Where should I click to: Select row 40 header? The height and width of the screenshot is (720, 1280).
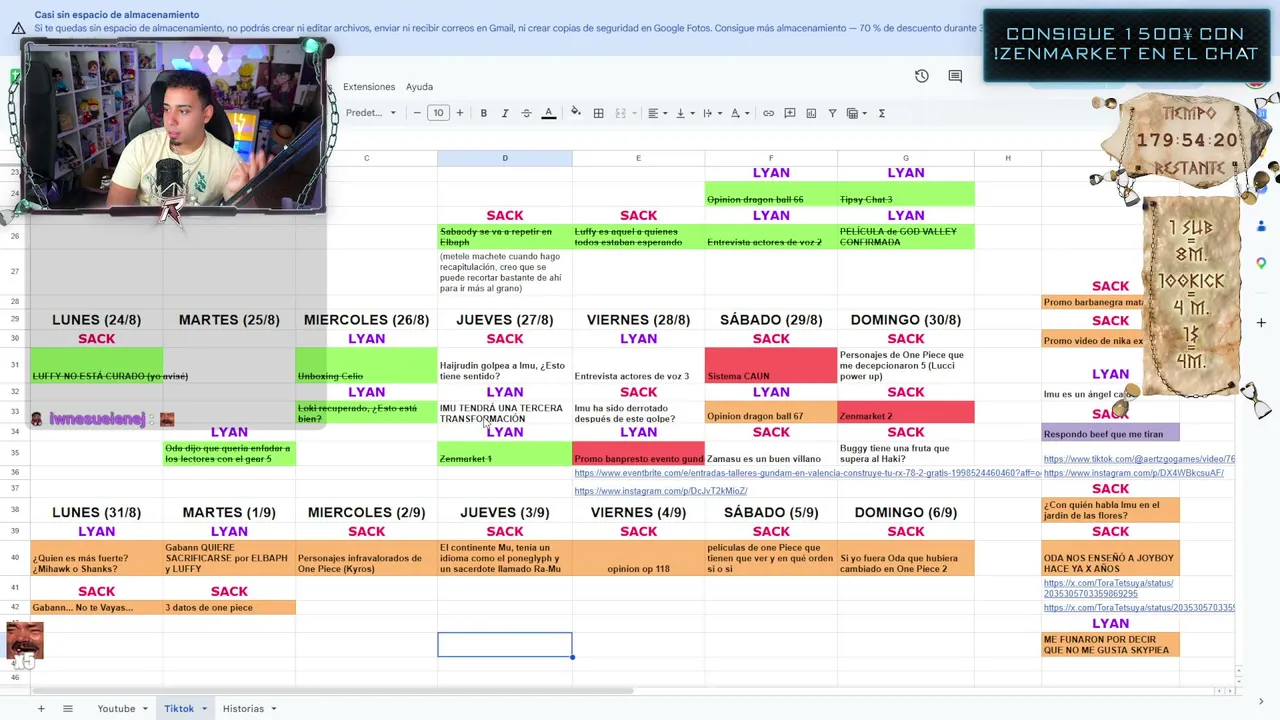[x=15, y=558]
